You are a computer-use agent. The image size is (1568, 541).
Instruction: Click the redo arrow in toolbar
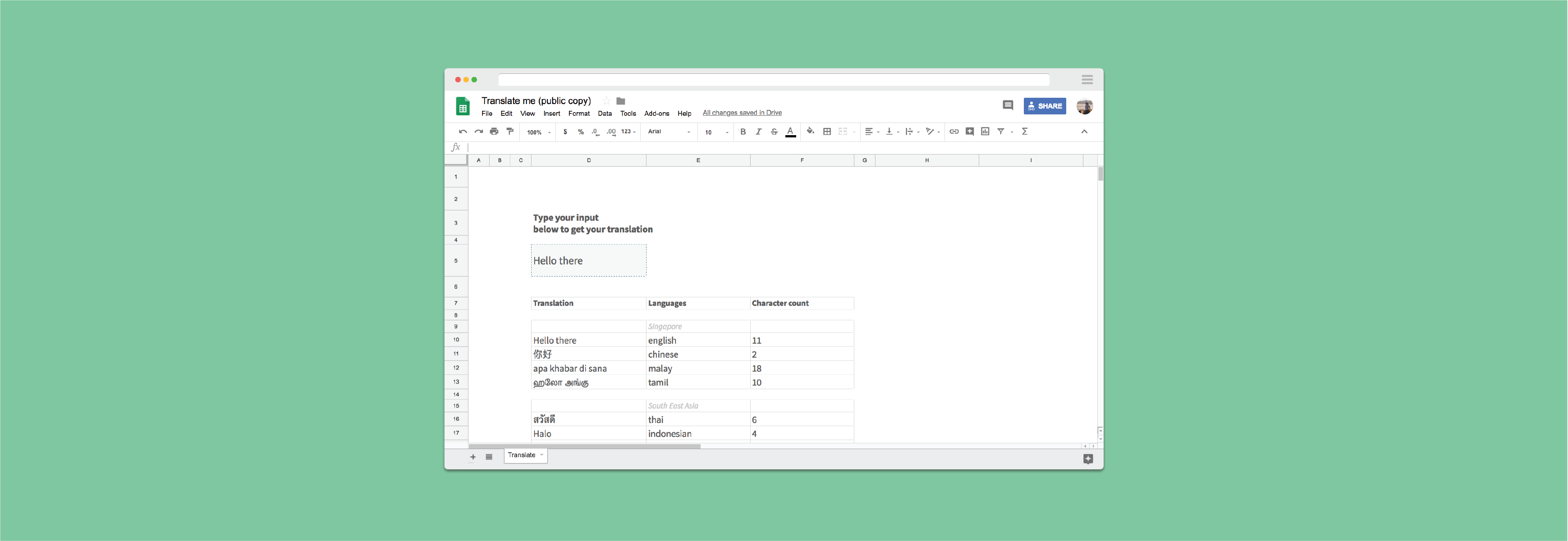478,131
